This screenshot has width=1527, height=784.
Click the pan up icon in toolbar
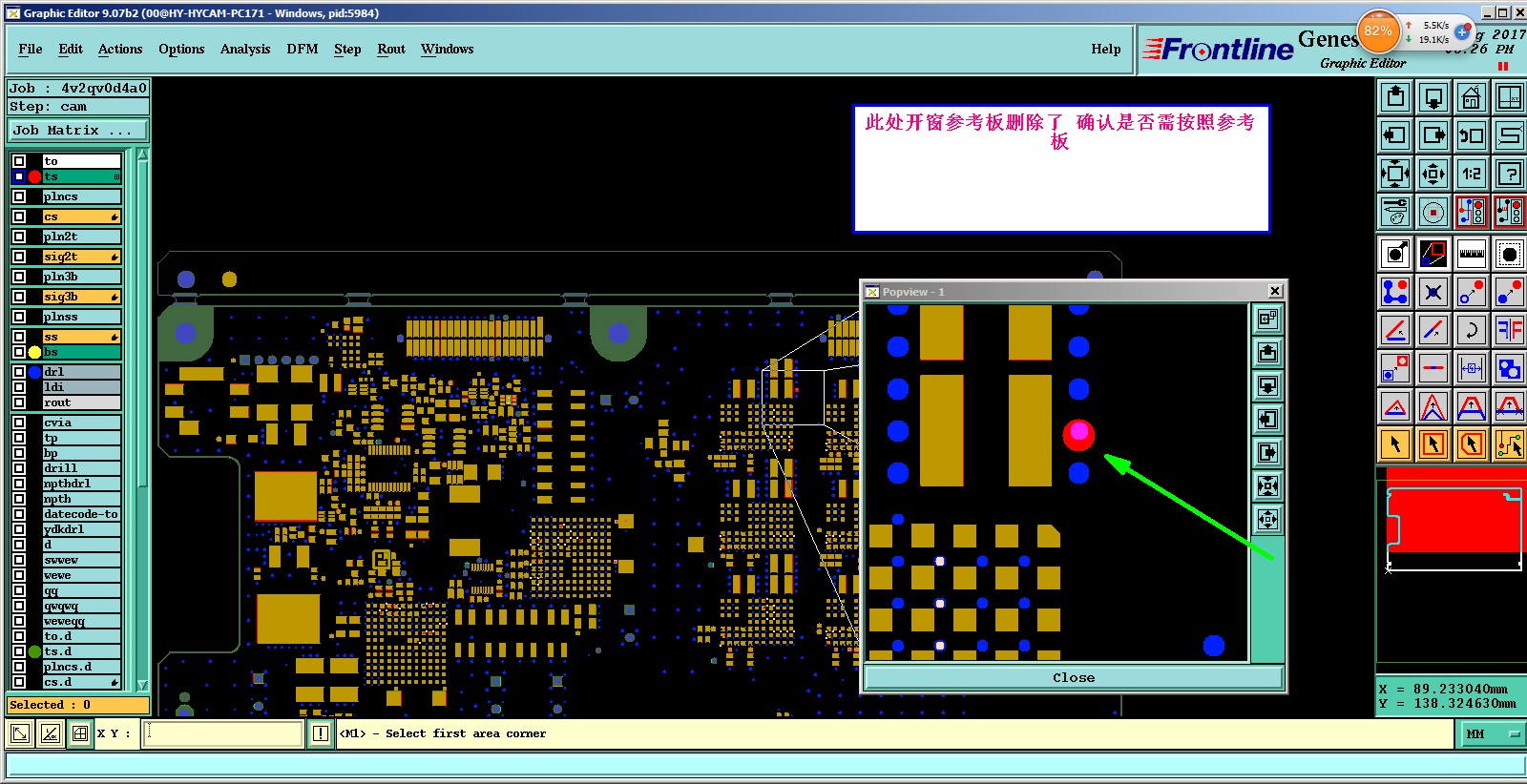pyautogui.click(x=1395, y=97)
